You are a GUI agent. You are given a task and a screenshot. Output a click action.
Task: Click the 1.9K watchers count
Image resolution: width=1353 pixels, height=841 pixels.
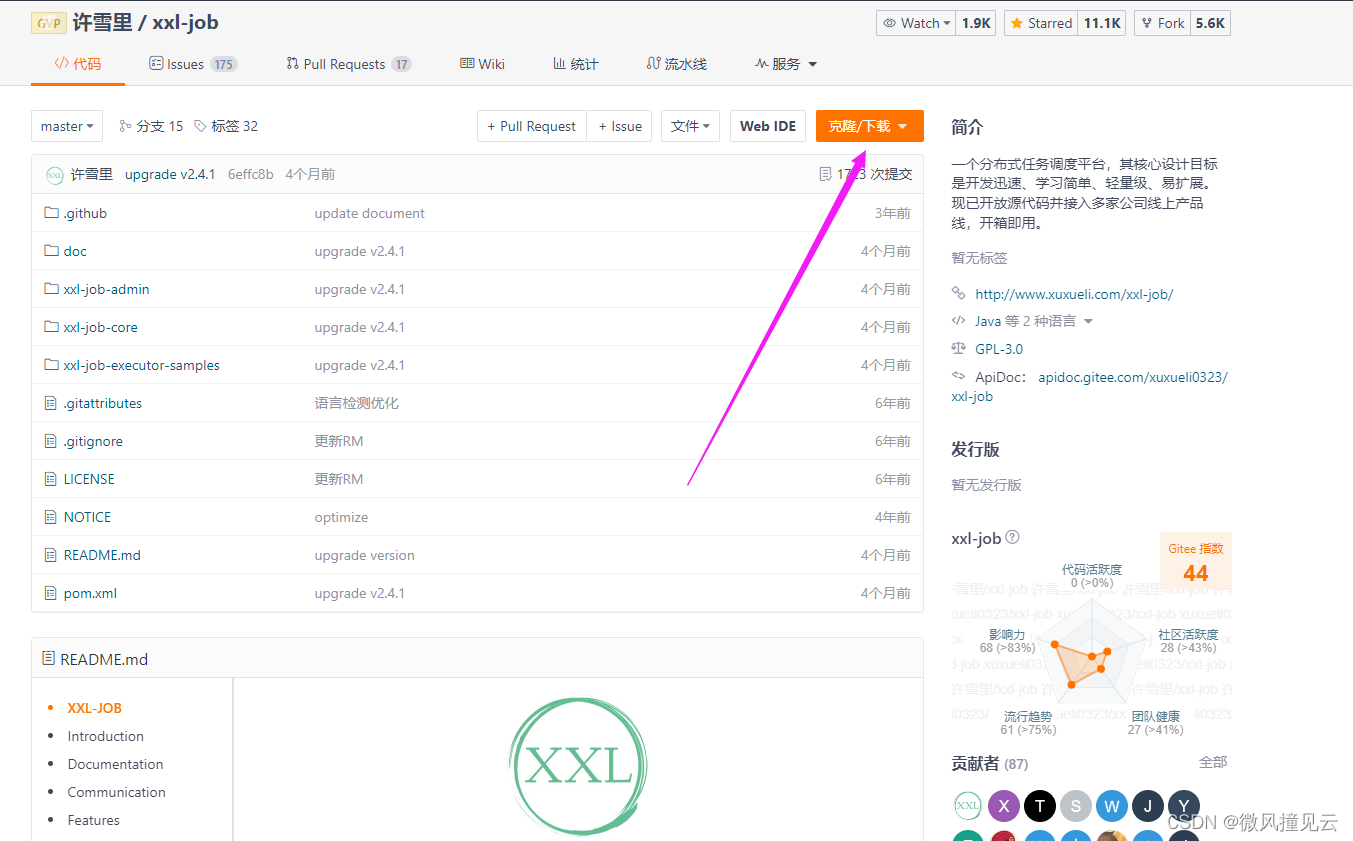(976, 23)
